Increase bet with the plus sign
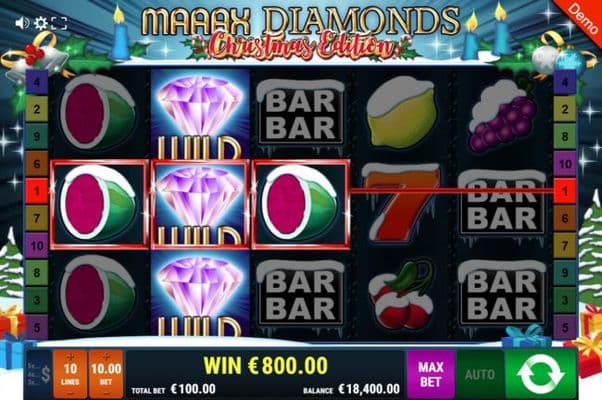This screenshot has height=400, width=602. [x=106, y=355]
